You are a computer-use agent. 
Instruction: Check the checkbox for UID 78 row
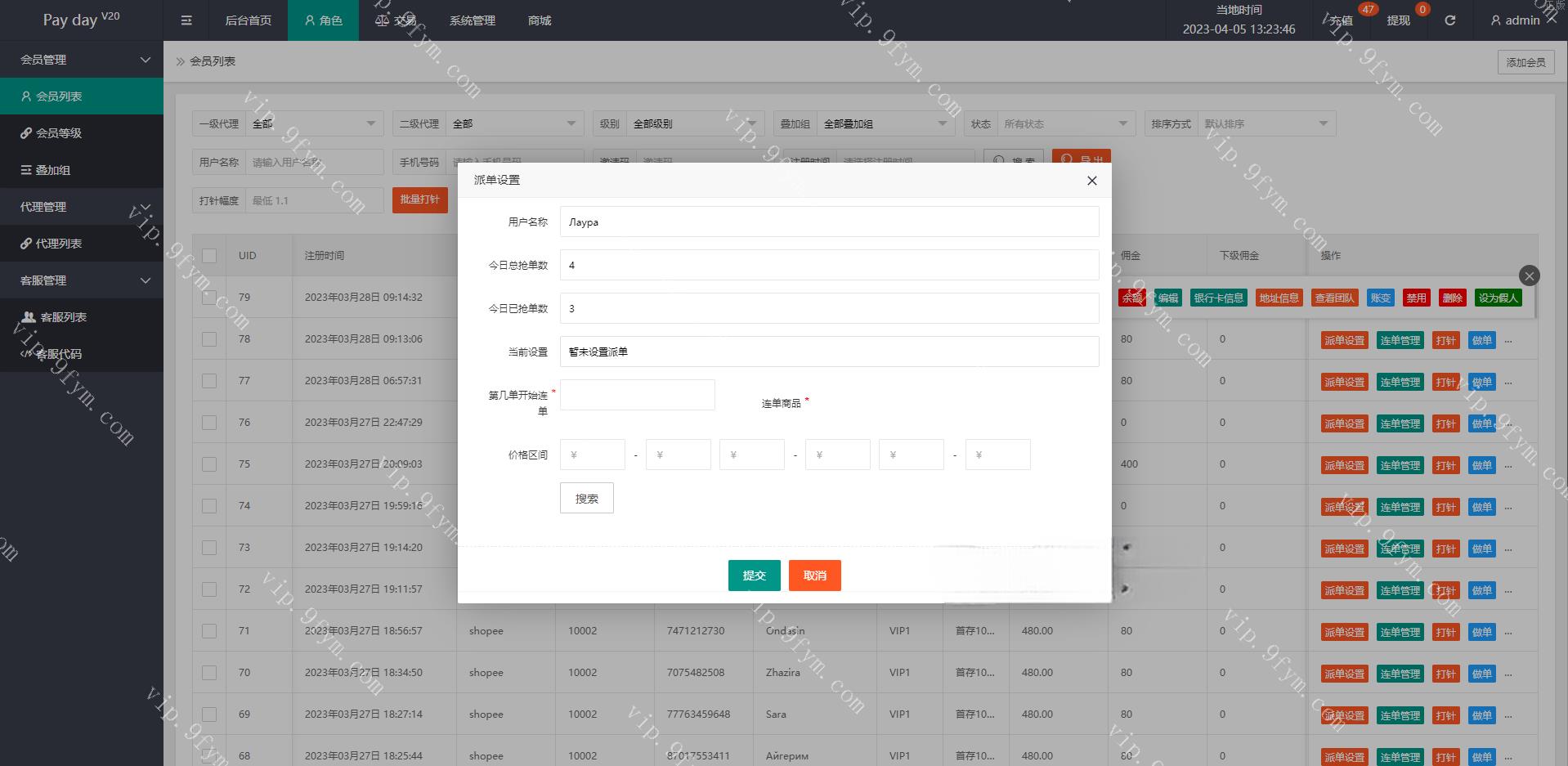[209, 339]
